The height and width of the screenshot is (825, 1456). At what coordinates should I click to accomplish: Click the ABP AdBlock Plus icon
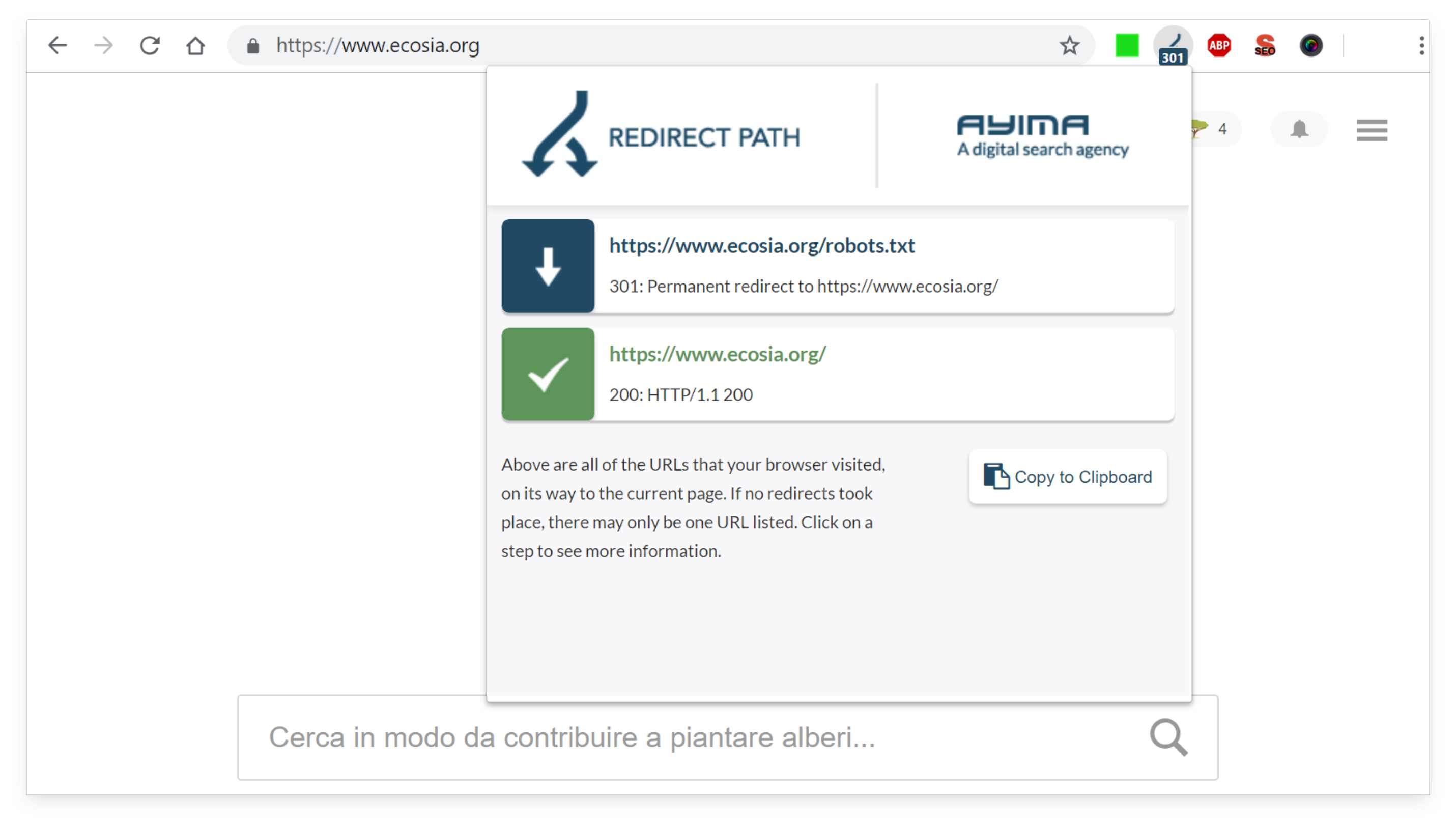(1218, 44)
